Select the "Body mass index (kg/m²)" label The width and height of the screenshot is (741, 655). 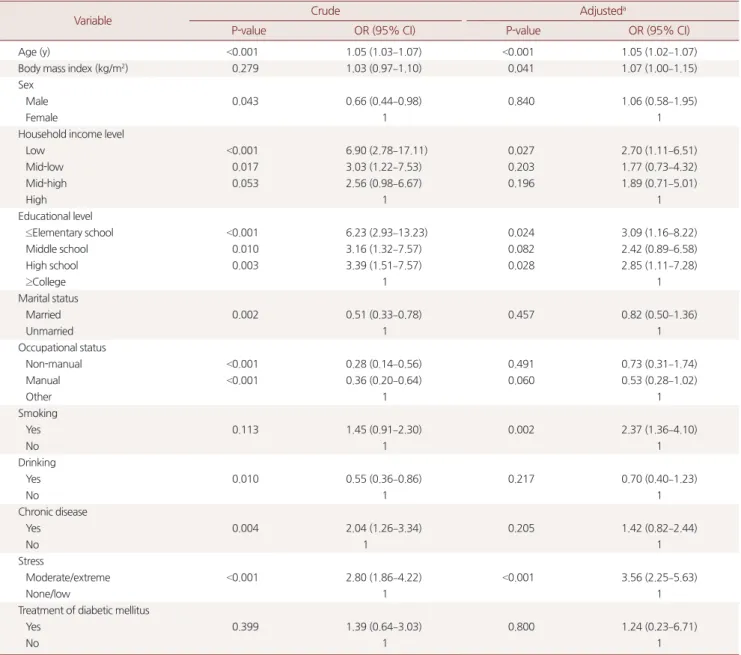pos(73,69)
